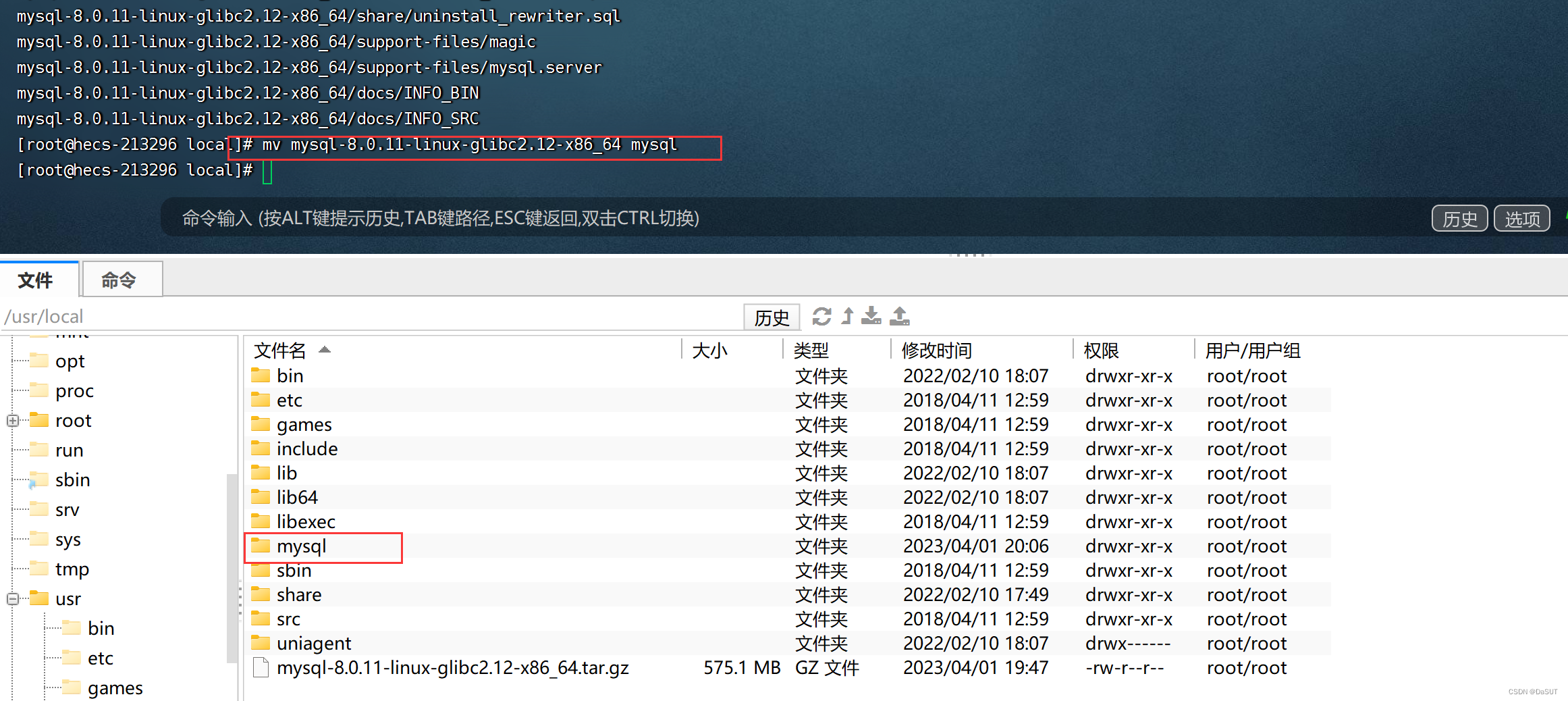Select the lib folder row
Viewport: 1568px width, 701px height.
point(787,473)
